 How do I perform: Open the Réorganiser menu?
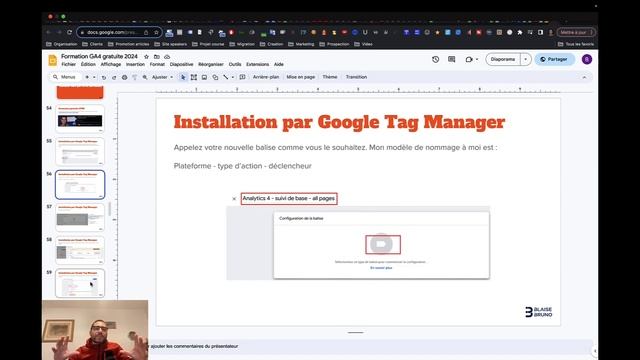[211, 64]
